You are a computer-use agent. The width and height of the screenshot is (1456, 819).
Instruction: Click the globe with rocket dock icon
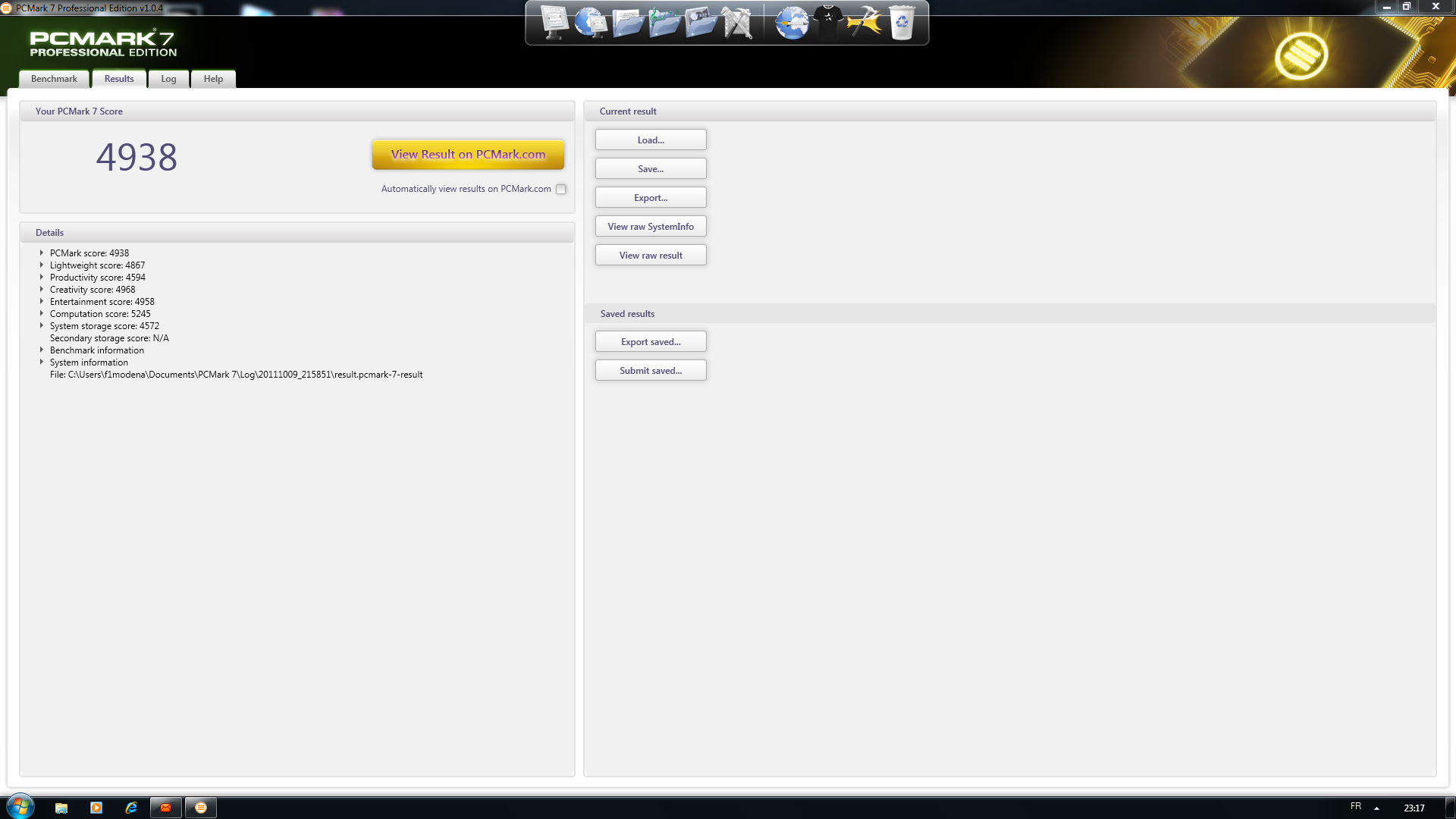tap(792, 23)
